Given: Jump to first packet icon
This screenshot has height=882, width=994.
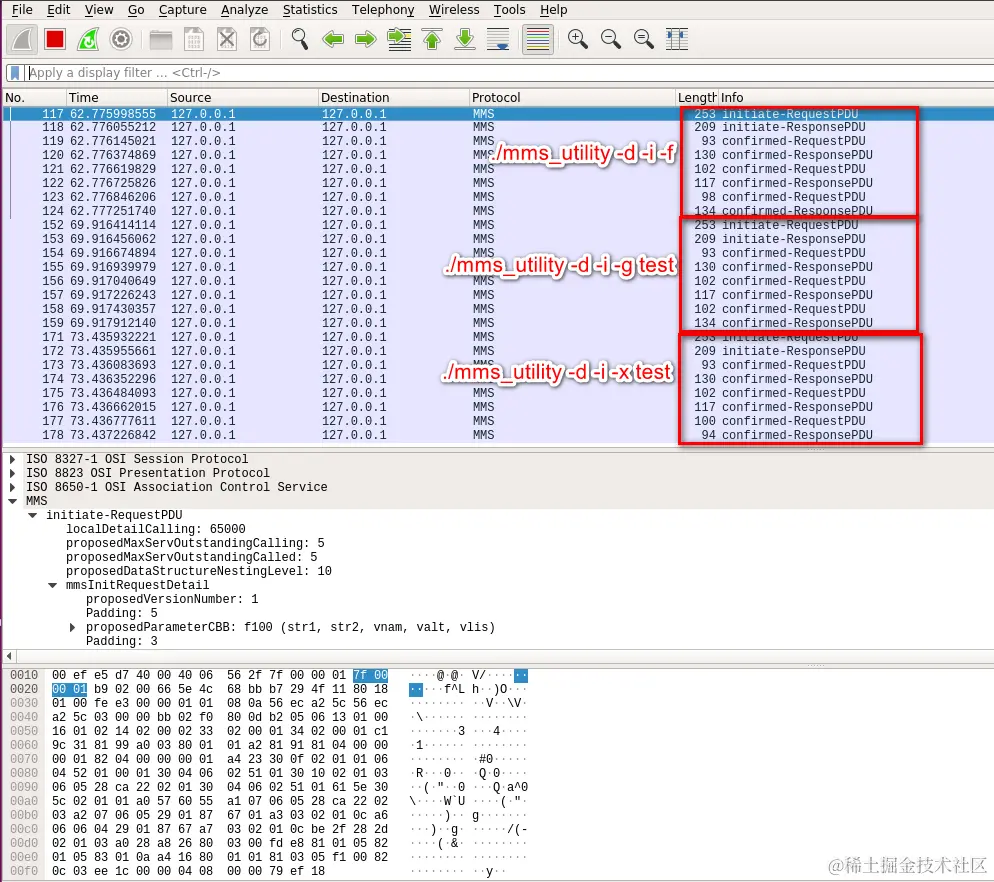Looking at the screenshot, I should point(432,39).
